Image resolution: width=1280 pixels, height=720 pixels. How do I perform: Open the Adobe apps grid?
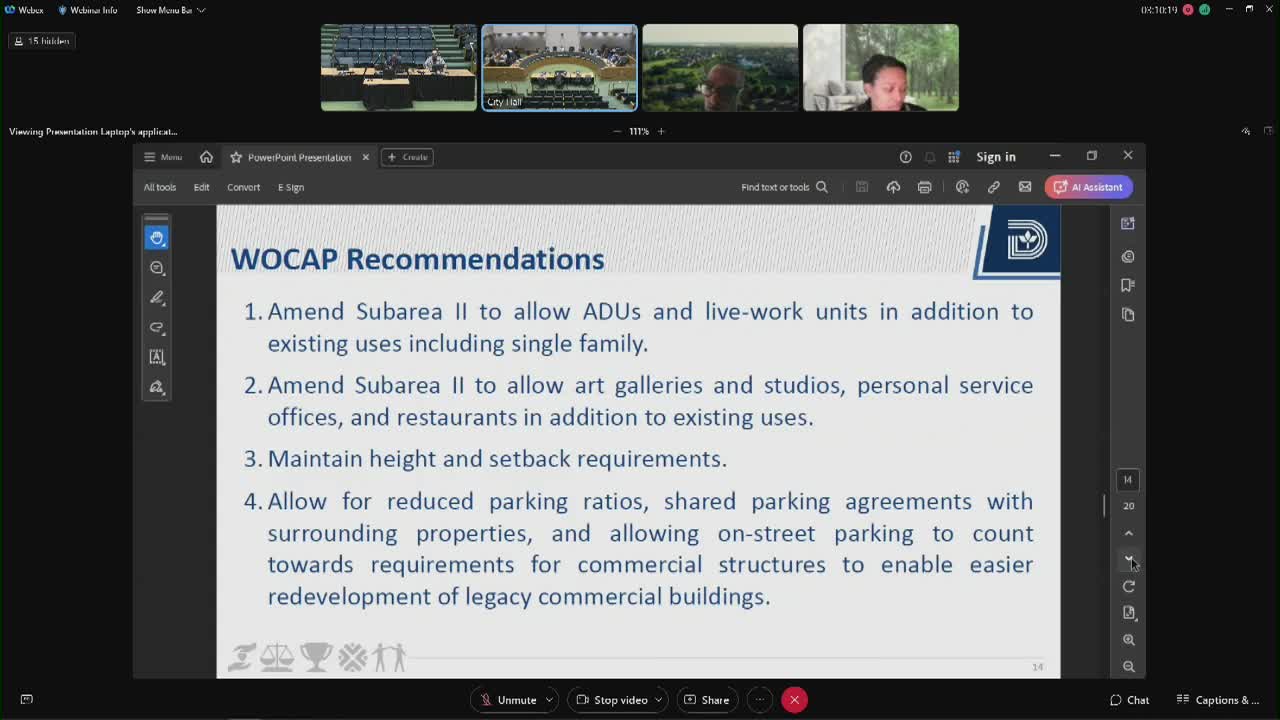tap(954, 157)
